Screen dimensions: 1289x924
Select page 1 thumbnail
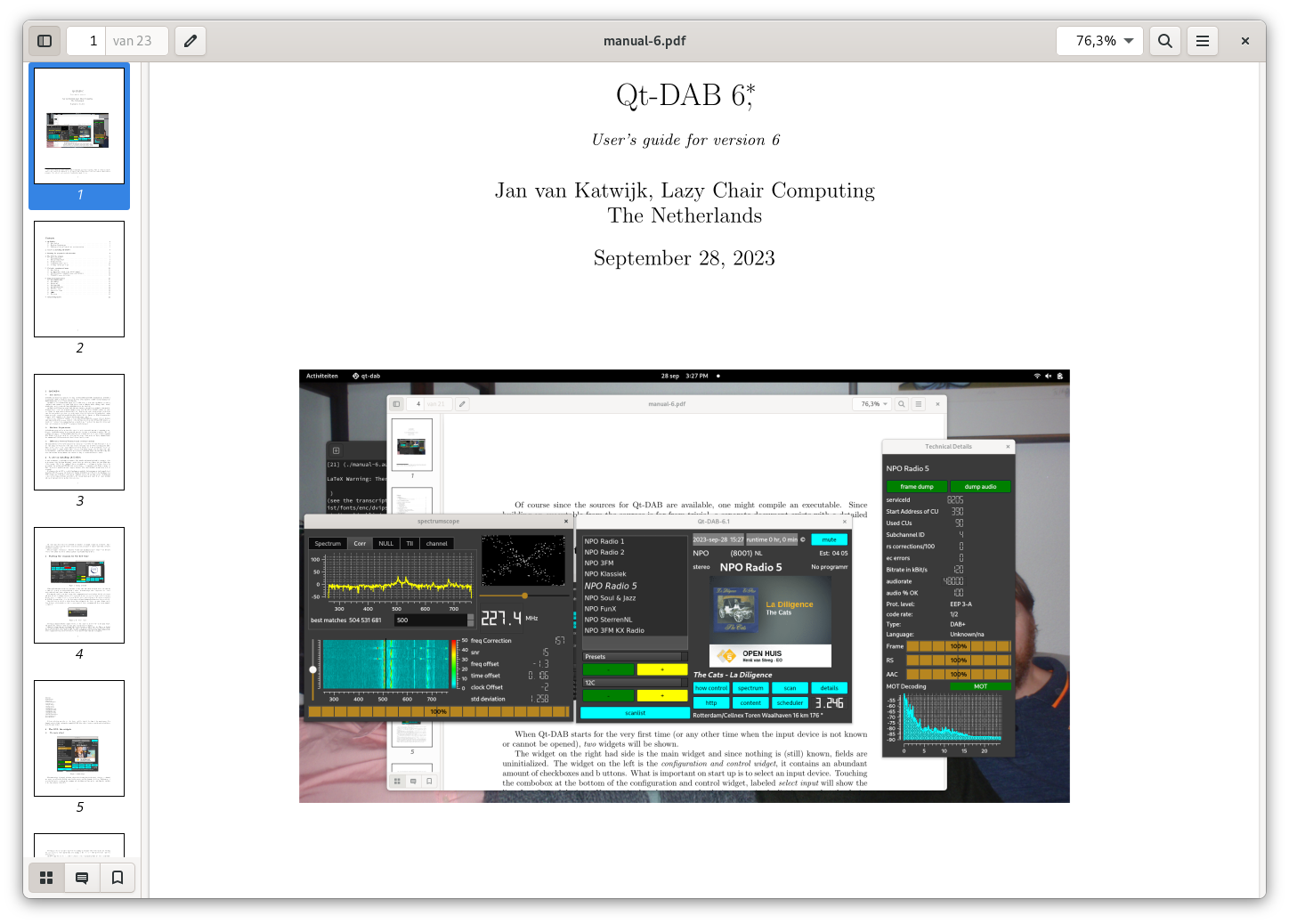79,126
